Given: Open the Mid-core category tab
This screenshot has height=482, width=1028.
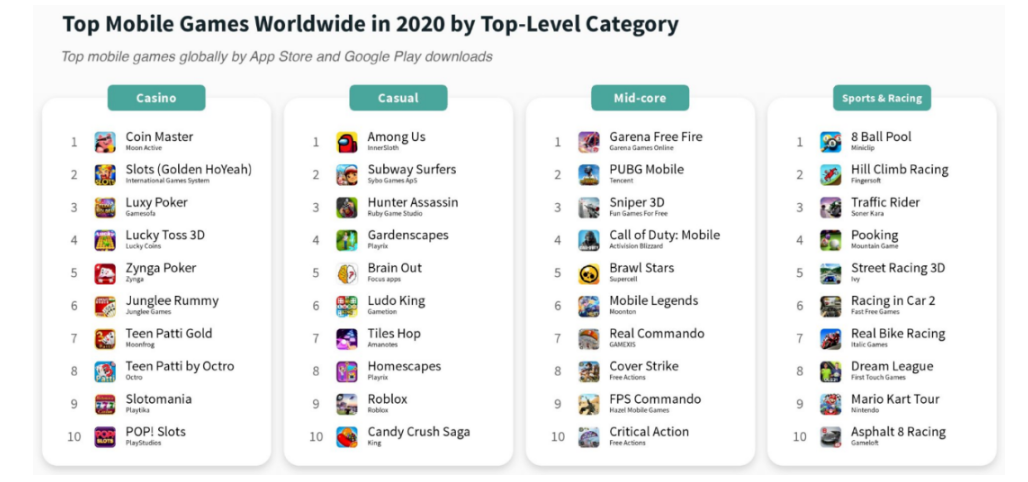Looking at the screenshot, I should click(640, 98).
